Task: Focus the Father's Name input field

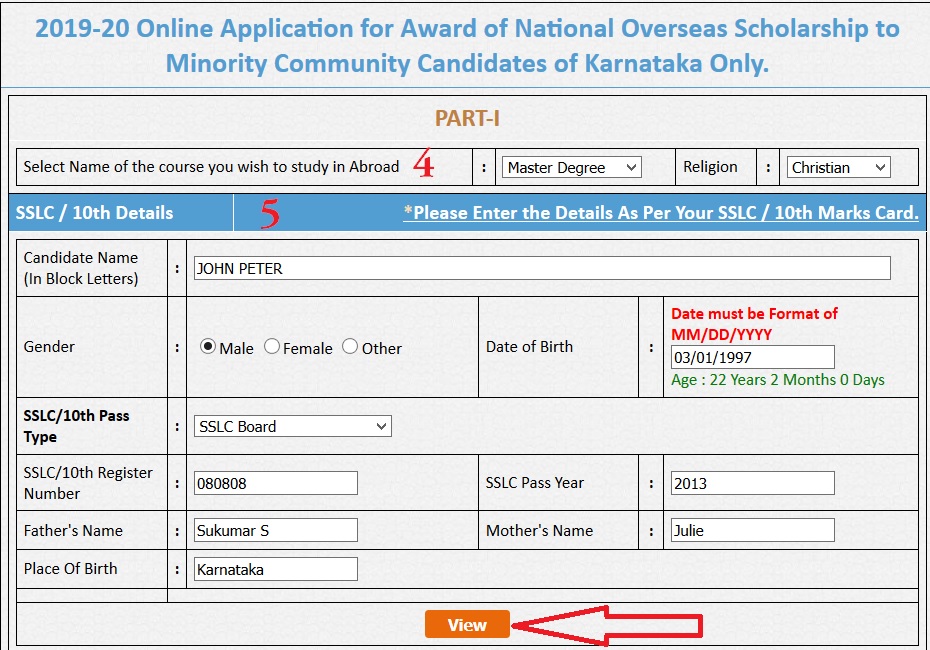Action: click(x=276, y=530)
